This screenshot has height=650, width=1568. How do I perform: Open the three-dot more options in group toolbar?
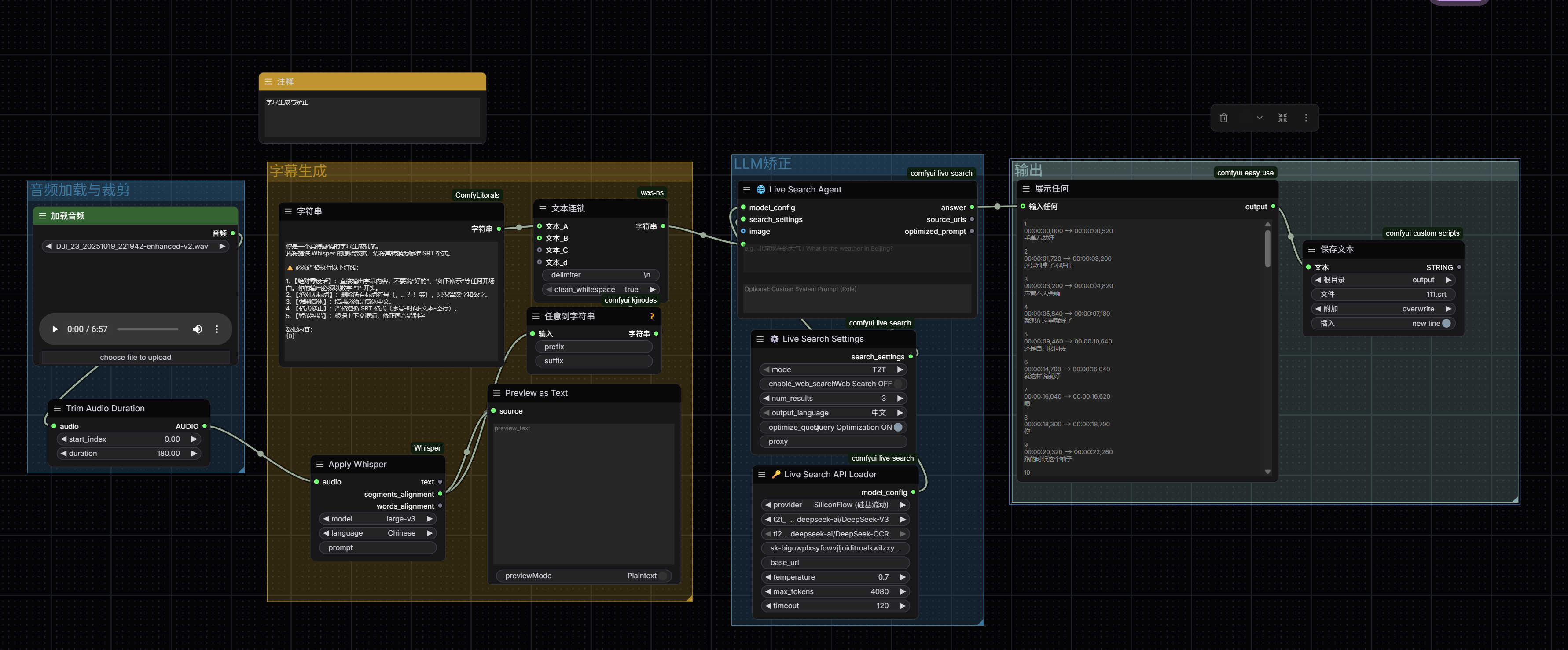point(1306,118)
